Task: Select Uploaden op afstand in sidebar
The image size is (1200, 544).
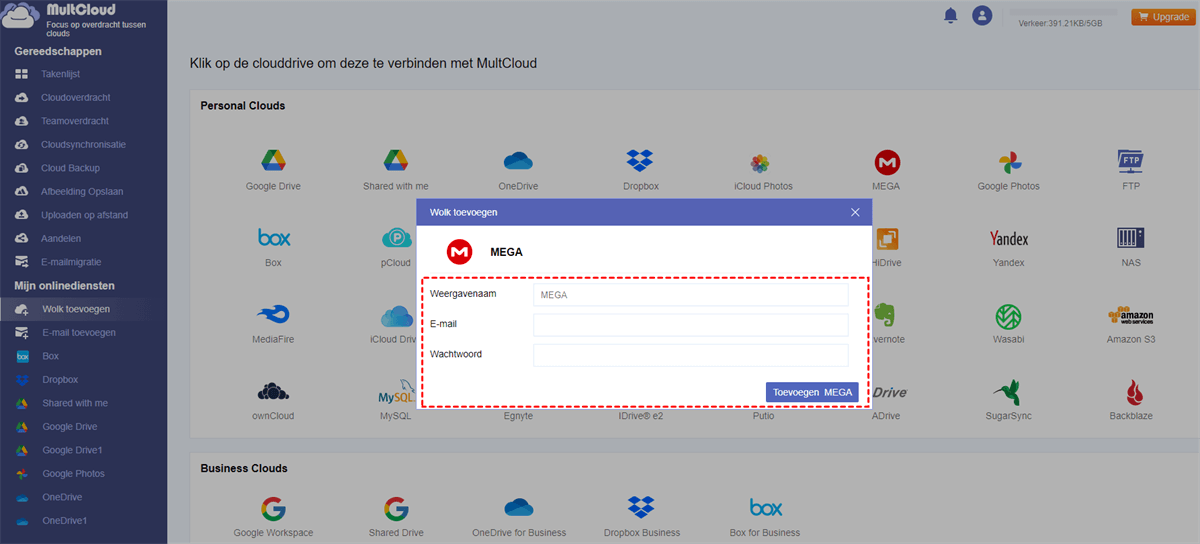Action: (83, 215)
